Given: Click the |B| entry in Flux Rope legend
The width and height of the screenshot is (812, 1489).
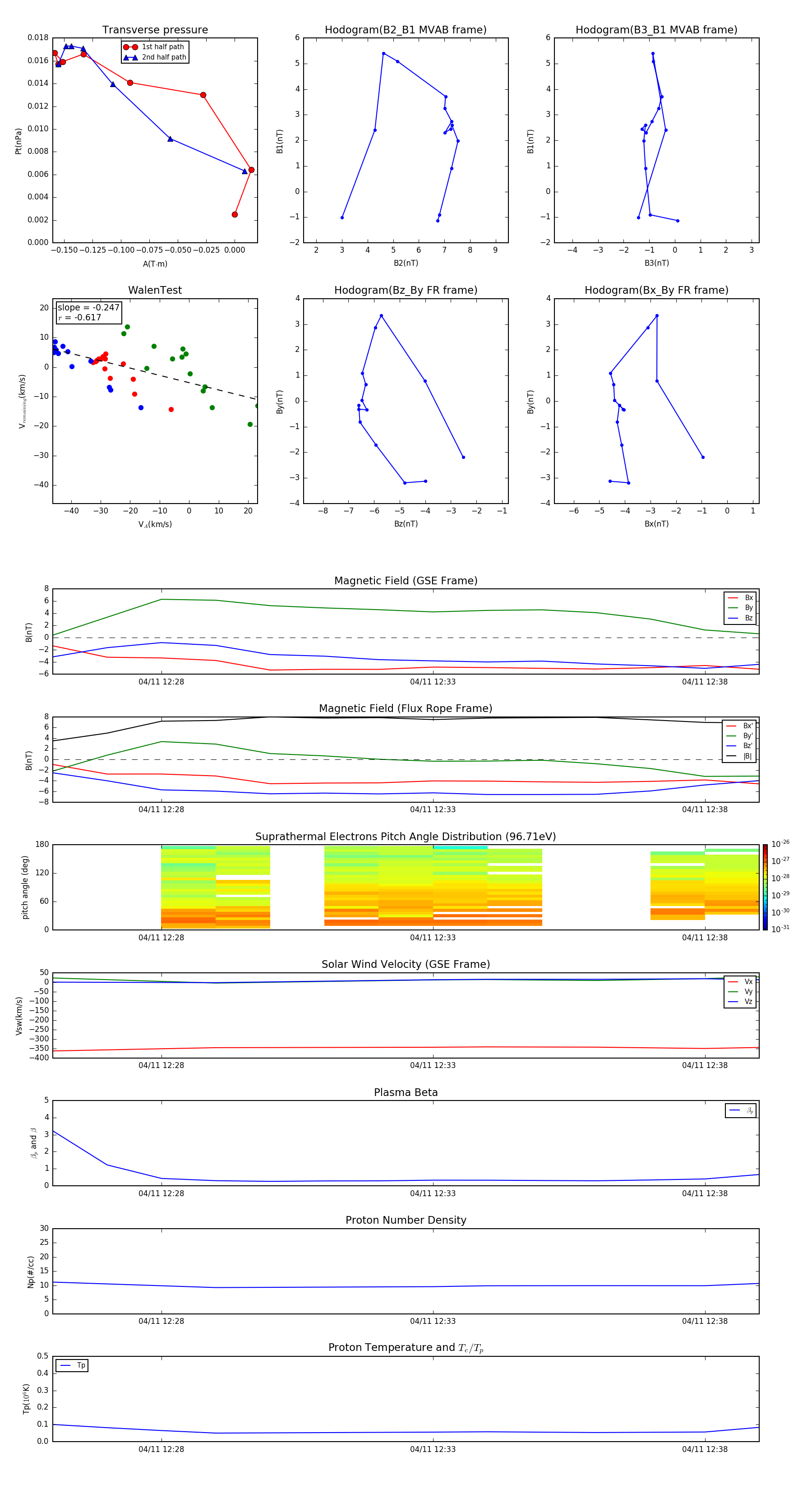Looking at the screenshot, I should click(x=740, y=756).
